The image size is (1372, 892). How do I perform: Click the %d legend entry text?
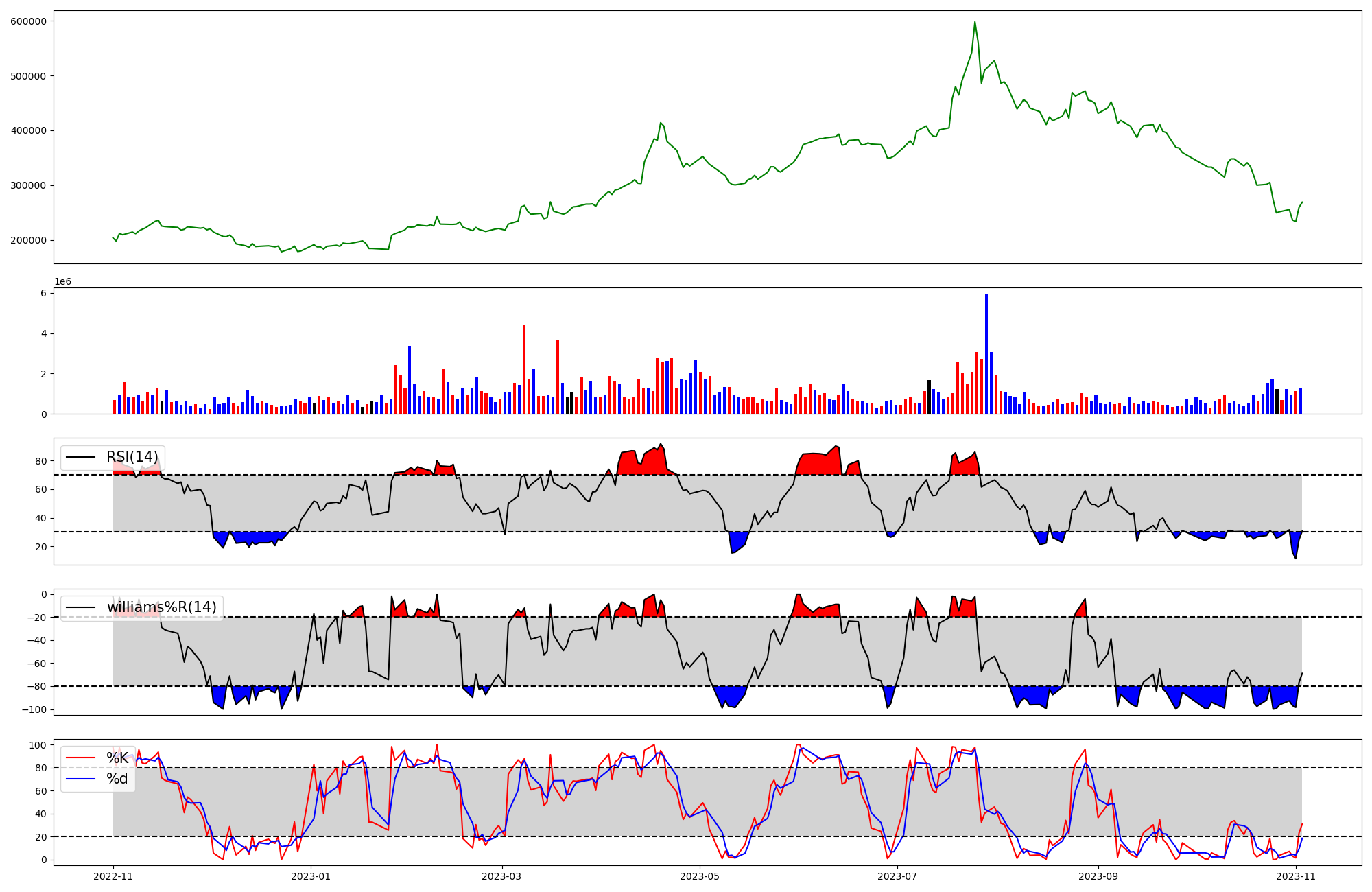(x=117, y=779)
